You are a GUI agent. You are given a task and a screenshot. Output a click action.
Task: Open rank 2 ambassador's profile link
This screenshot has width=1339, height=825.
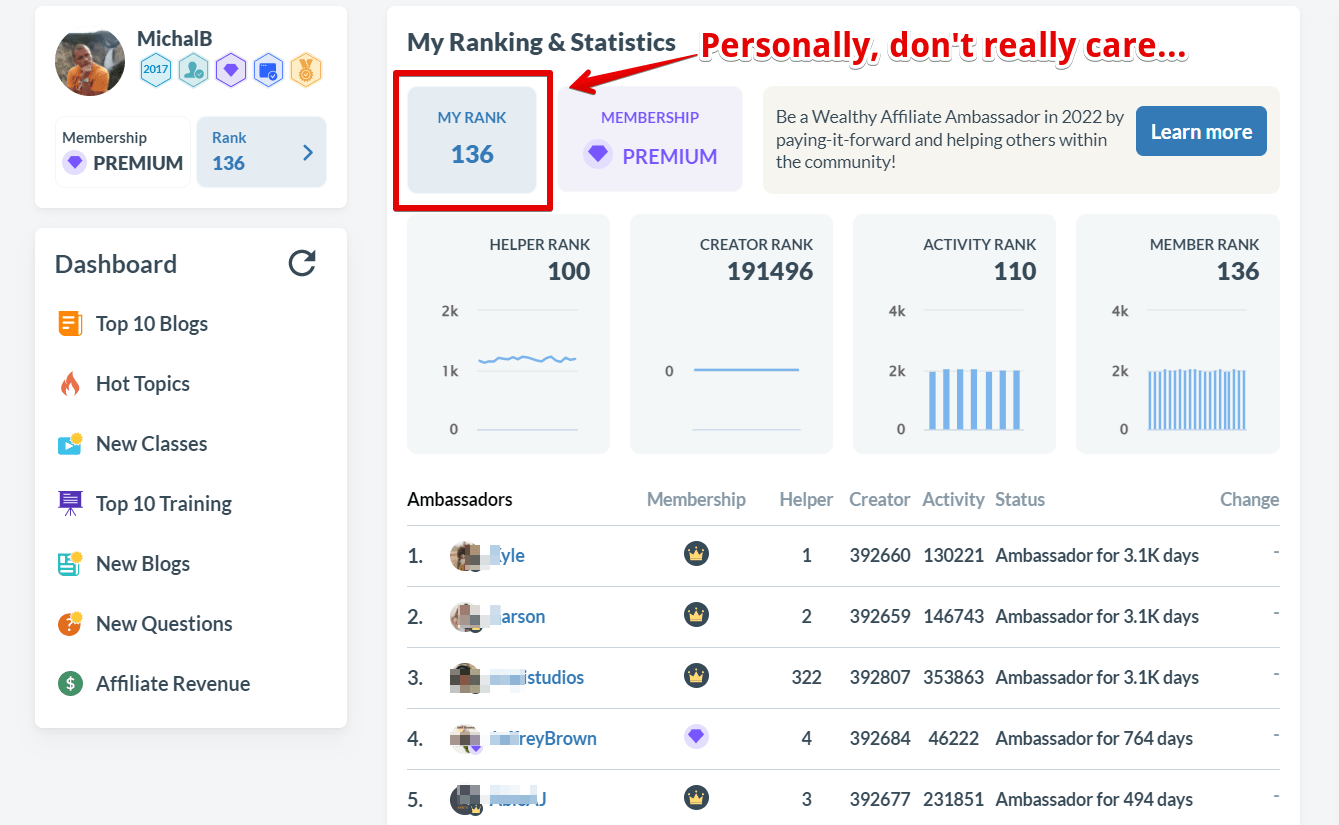tap(517, 617)
